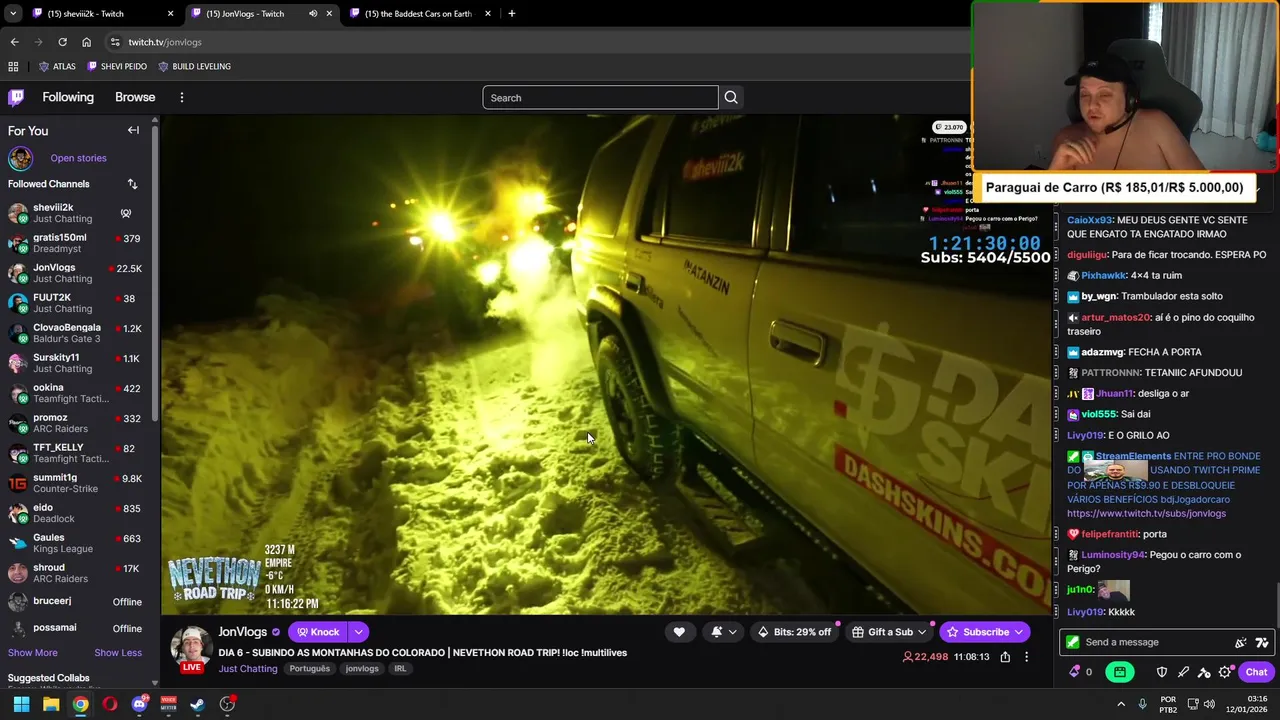Viewport: 1280px width, 720px height.
Task: Open a new browser tab
Action: click(512, 14)
